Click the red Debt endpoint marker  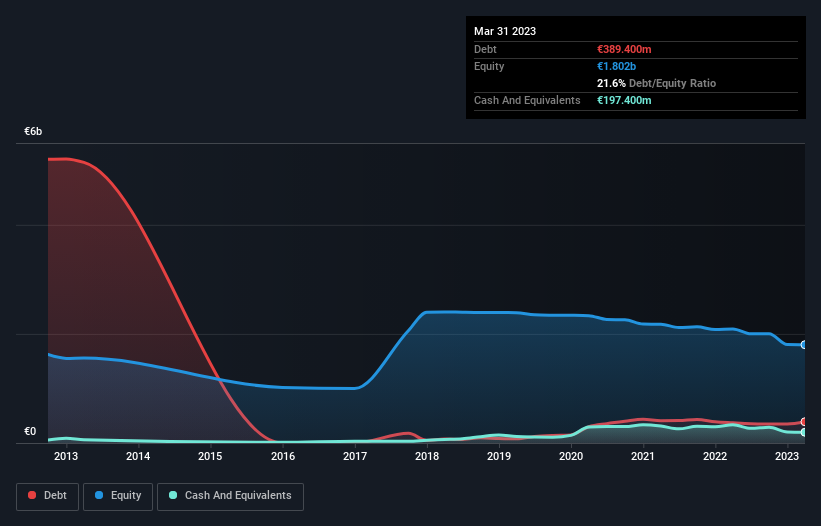pos(804,421)
